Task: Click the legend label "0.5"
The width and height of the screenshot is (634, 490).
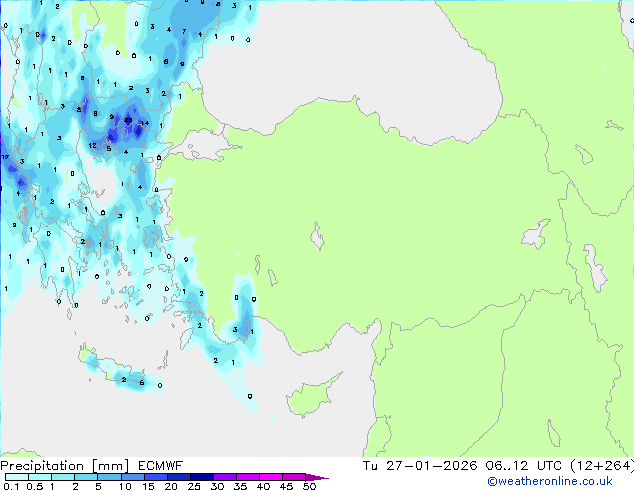Action: click(x=35, y=486)
